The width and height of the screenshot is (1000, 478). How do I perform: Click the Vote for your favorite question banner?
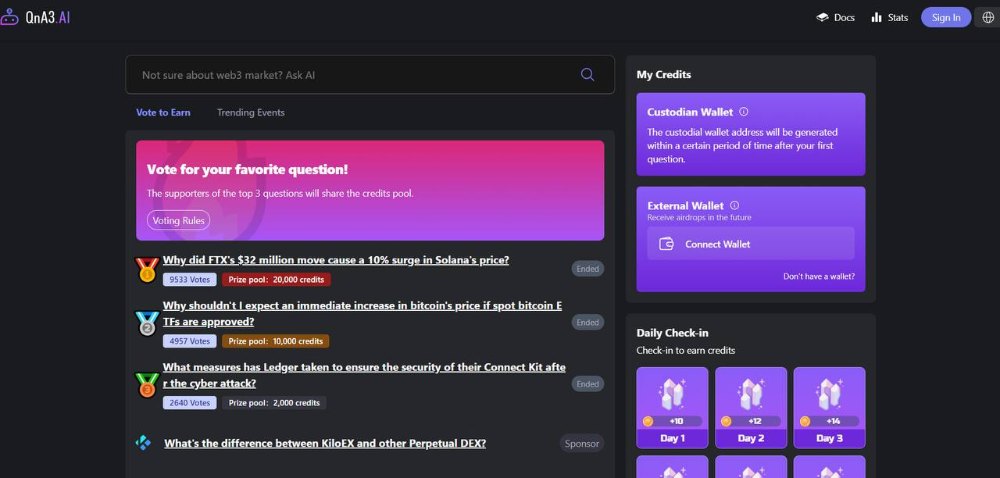[370, 191]
